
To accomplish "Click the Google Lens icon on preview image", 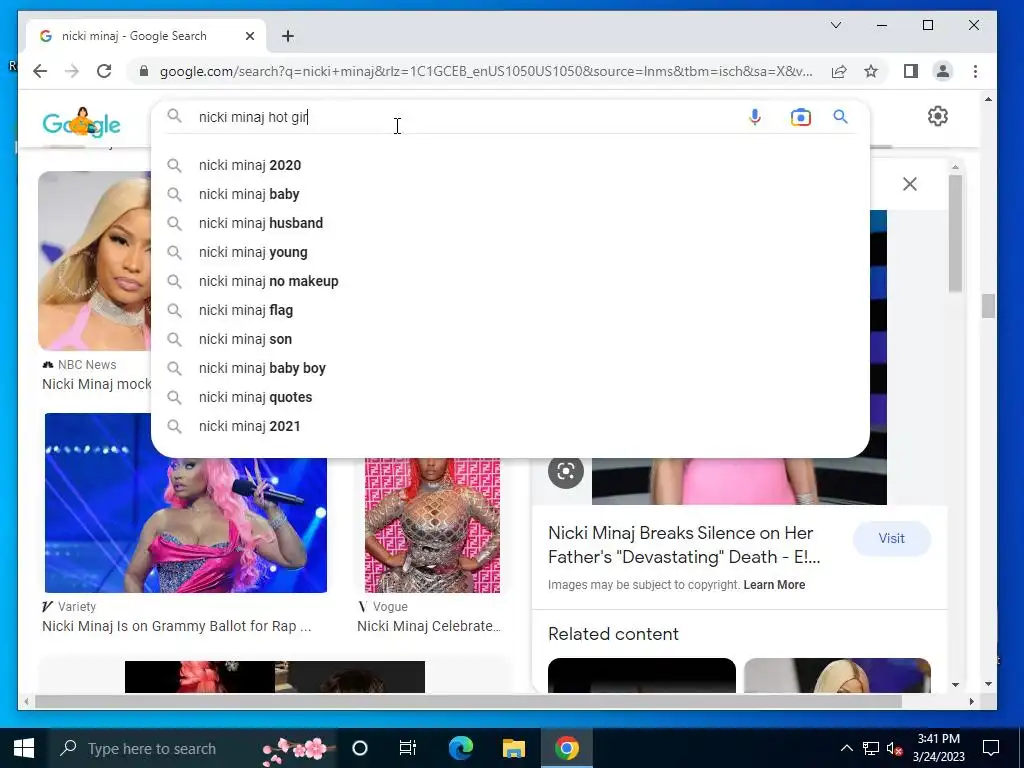I will coord(566,471).
